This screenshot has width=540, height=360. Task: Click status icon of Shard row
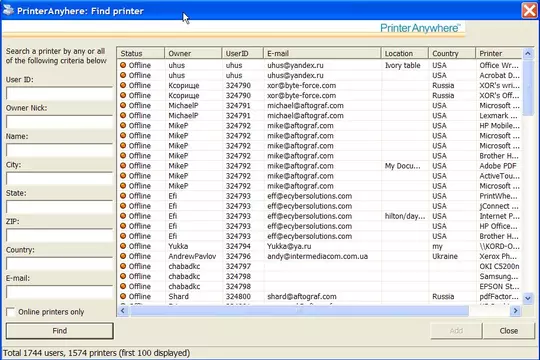(123, 296)
